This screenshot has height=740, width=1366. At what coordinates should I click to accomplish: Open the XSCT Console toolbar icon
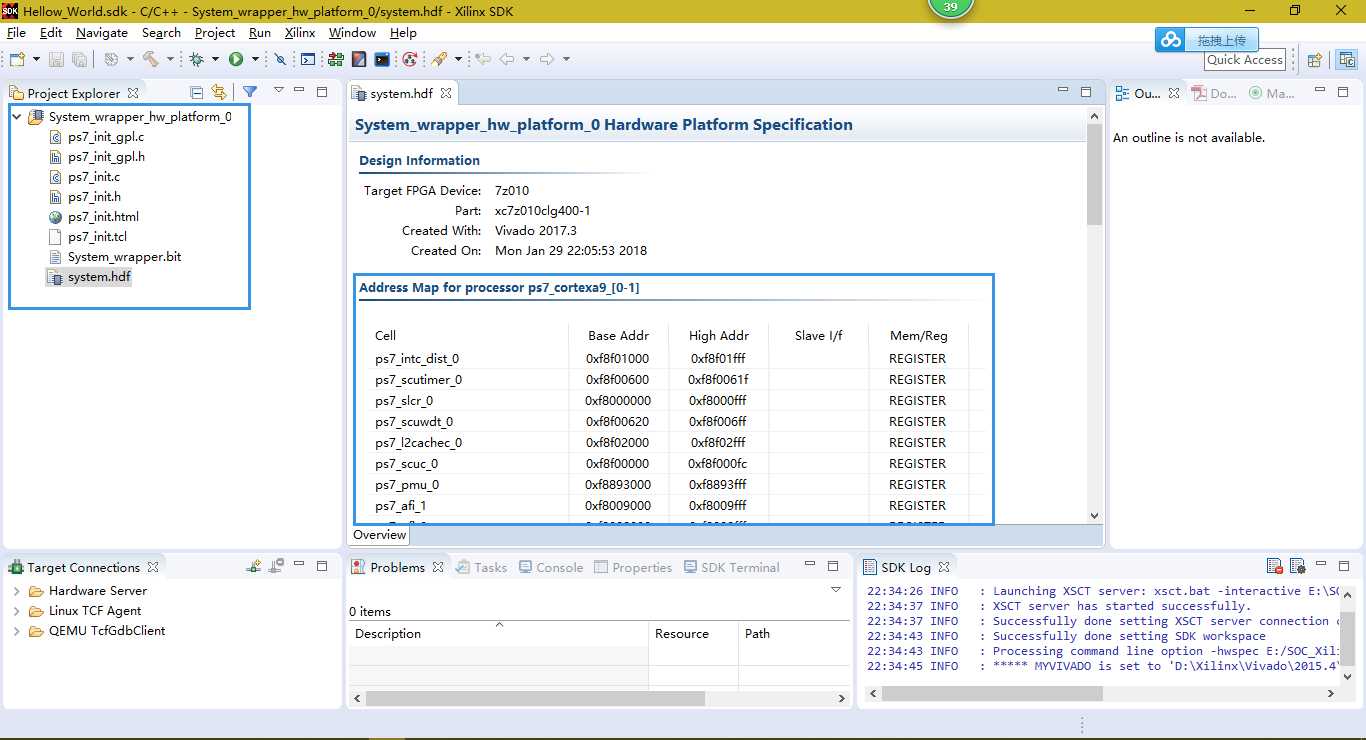tap(308, 59)
